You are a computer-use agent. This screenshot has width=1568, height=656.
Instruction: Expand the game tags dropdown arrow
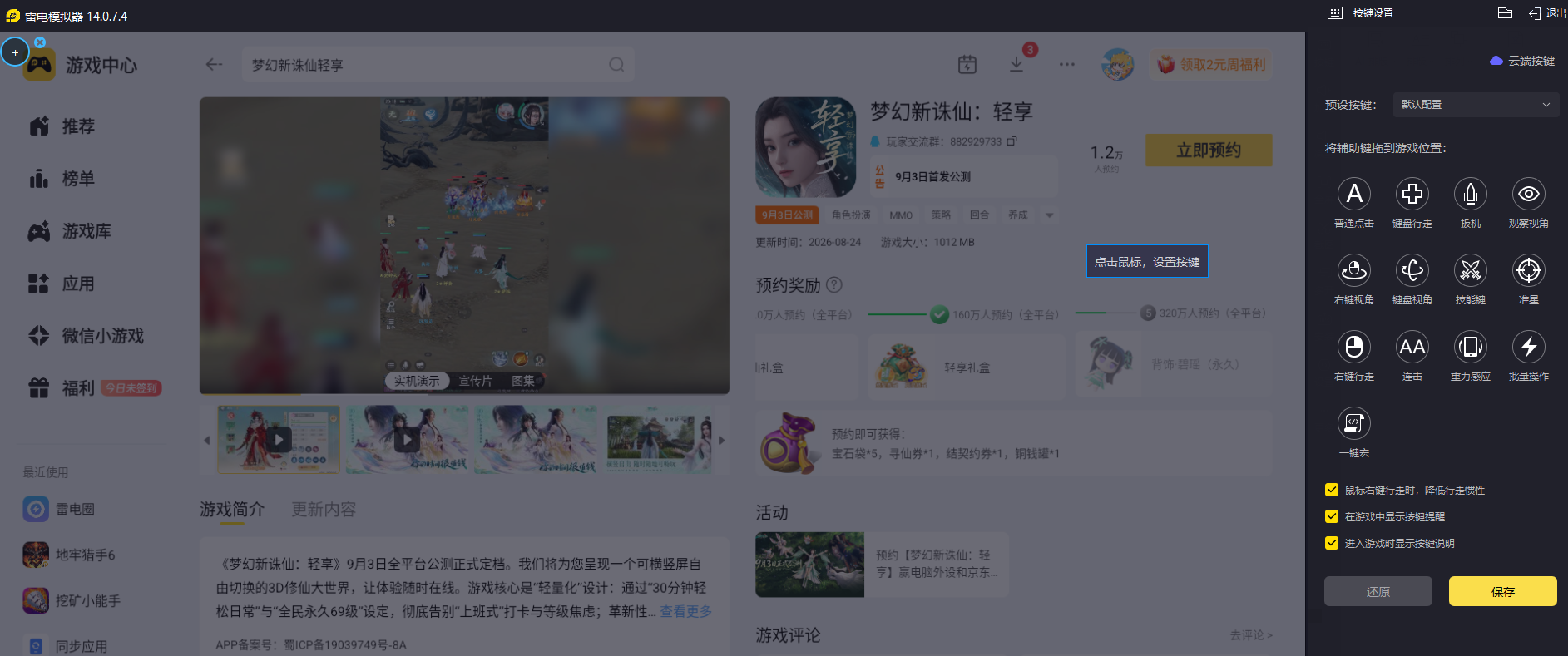(1050, 215)
